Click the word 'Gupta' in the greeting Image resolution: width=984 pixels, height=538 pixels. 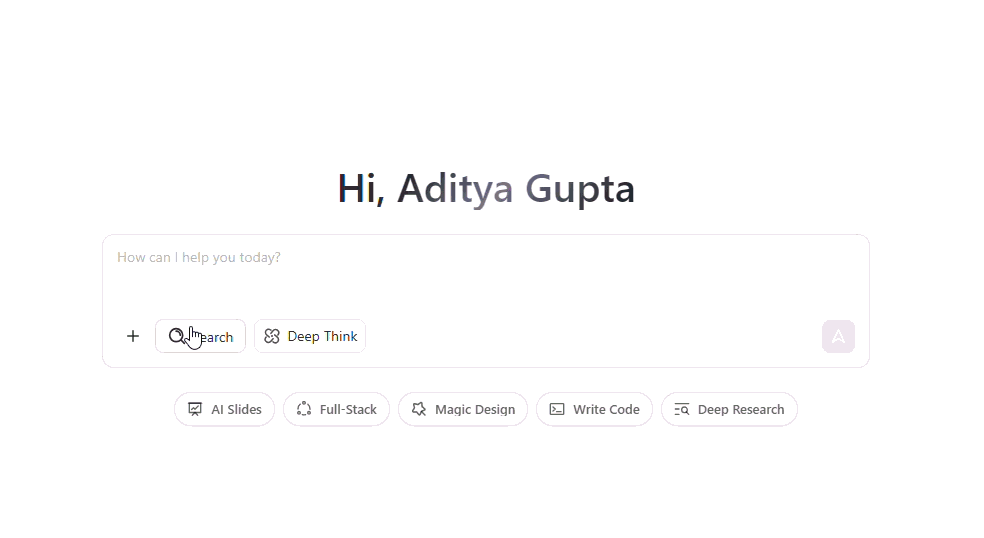(580, 189)
